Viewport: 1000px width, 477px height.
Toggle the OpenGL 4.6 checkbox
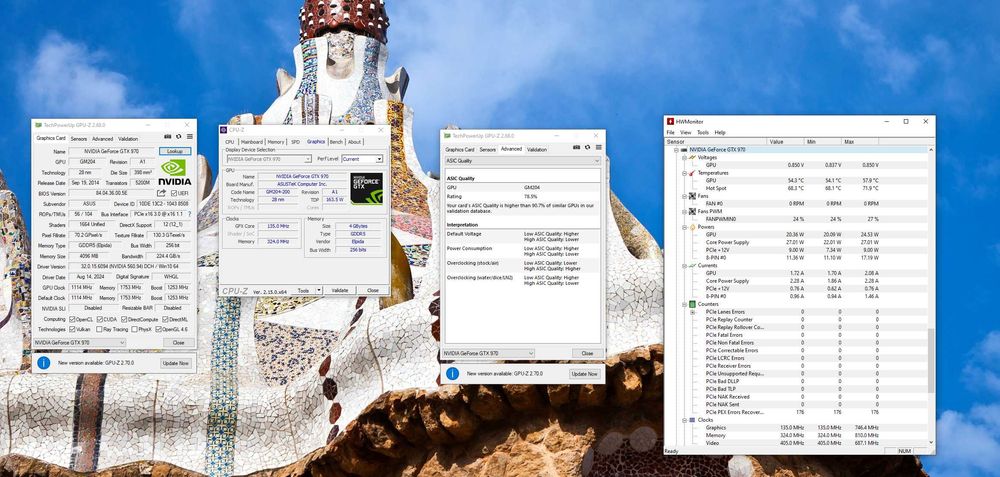[158, 329]
